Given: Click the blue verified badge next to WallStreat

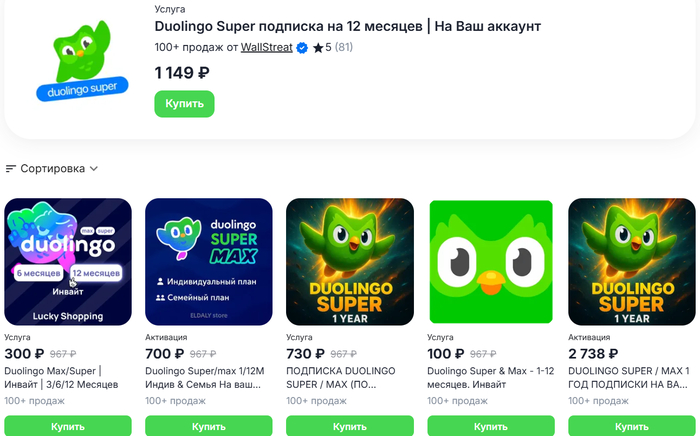Looking at the screenshot, I should 301,48.
